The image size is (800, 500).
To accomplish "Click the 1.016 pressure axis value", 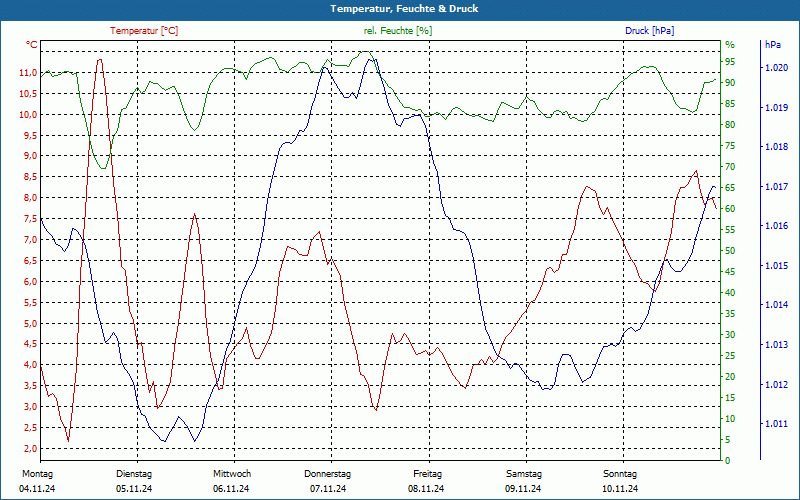I will (776, 226).
